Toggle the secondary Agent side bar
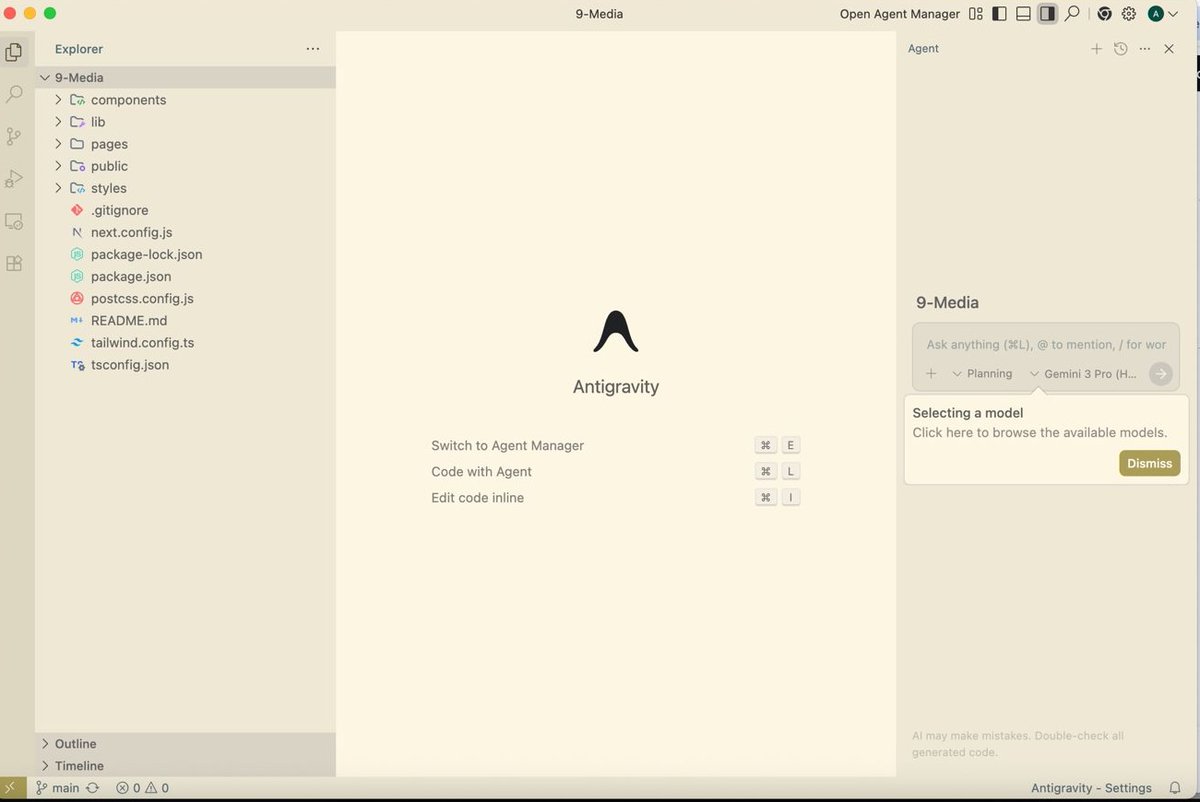Screen dimensions: 1200x802 click(x=1047, y=14)
